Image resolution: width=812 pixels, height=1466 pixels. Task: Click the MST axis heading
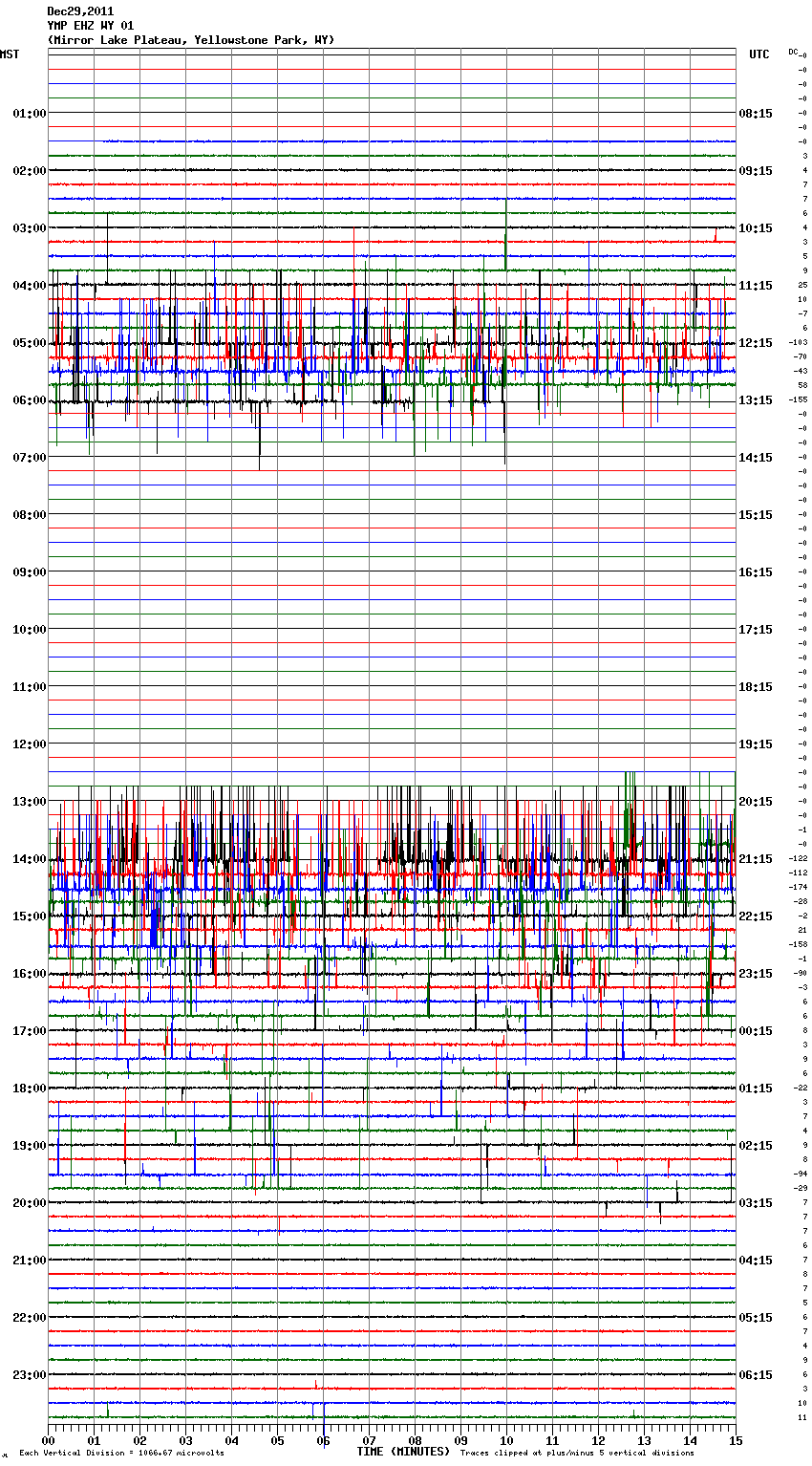(10, 54)
